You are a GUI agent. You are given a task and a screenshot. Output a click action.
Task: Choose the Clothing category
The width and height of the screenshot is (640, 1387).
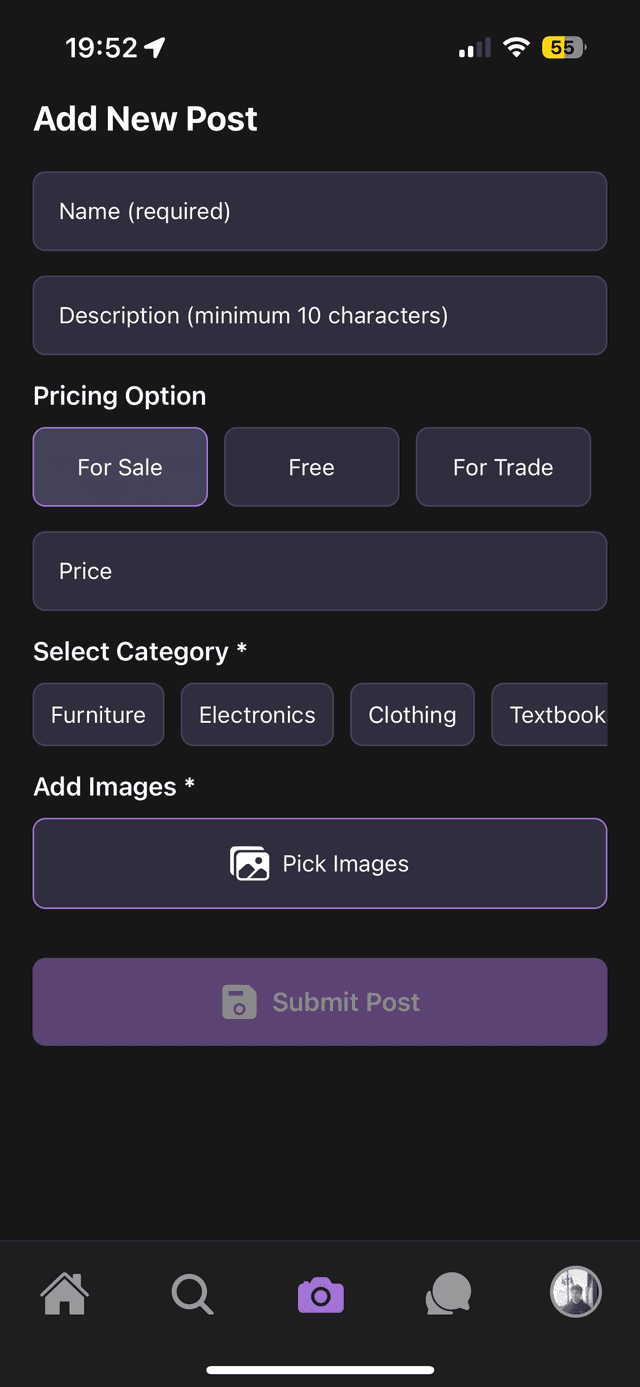(412, 714)
